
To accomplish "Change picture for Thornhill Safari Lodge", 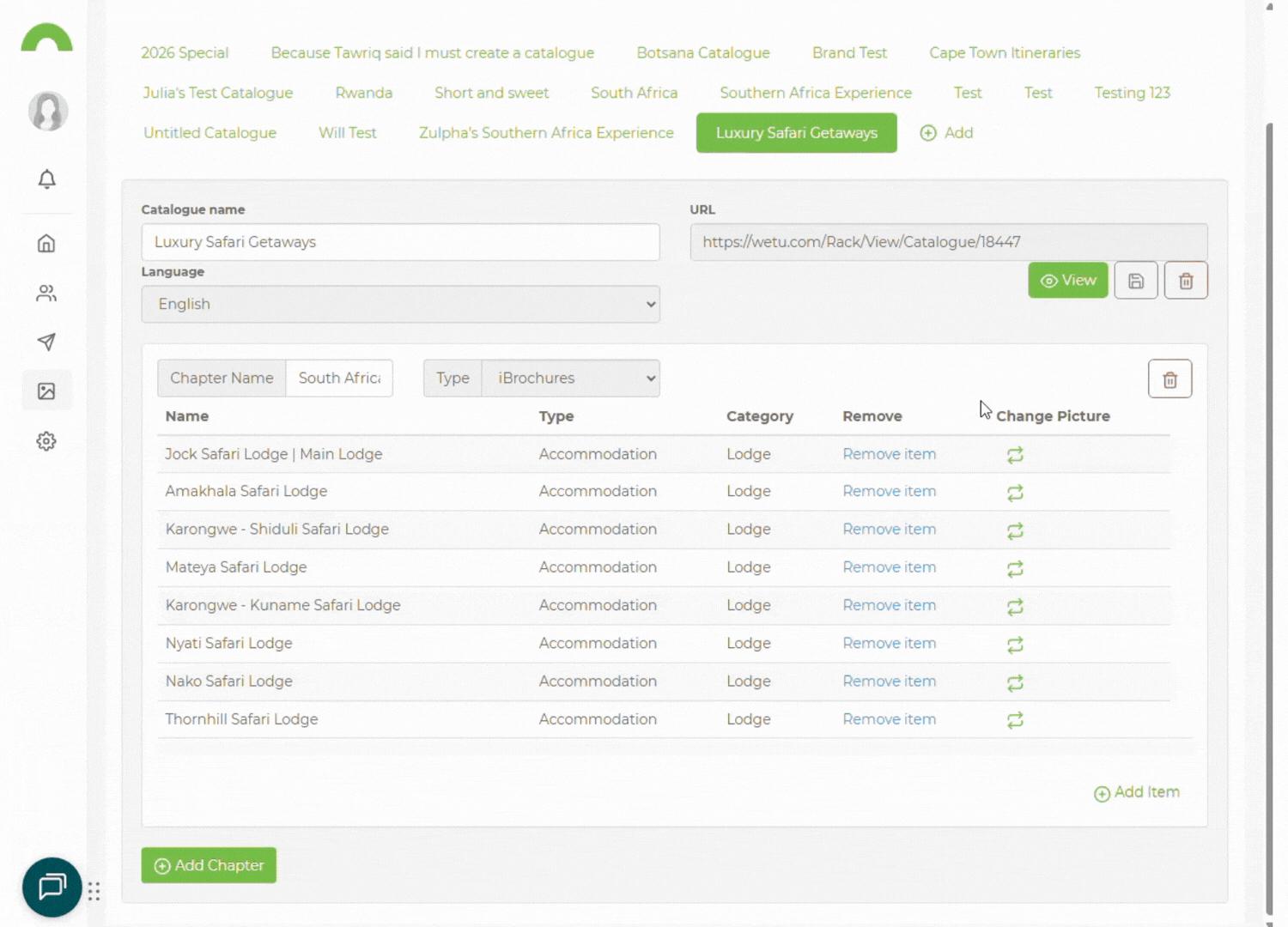I will pyautogui.click(x=1015, y=720).
